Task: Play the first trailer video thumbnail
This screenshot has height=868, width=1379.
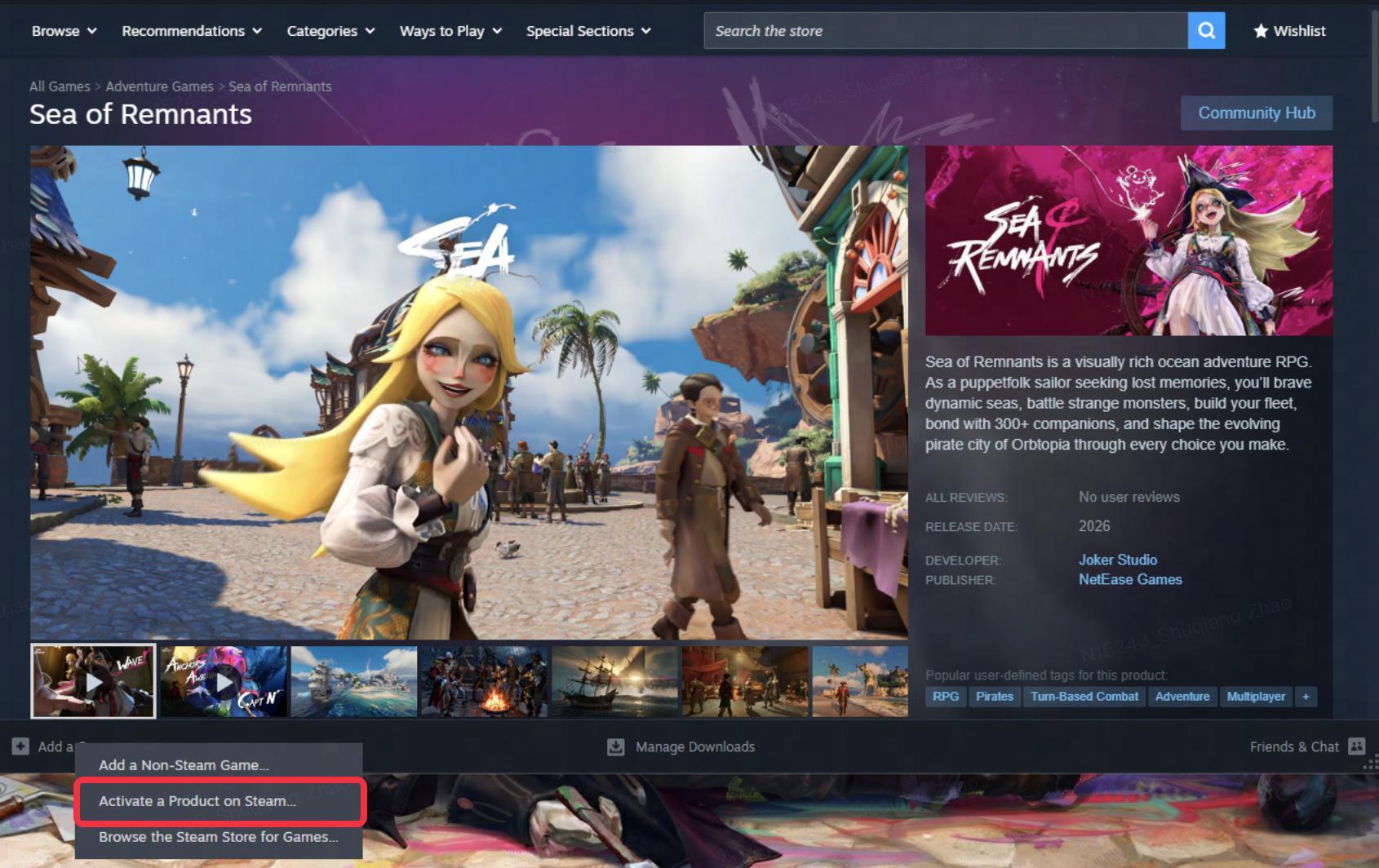Action: tap(93, 682)
